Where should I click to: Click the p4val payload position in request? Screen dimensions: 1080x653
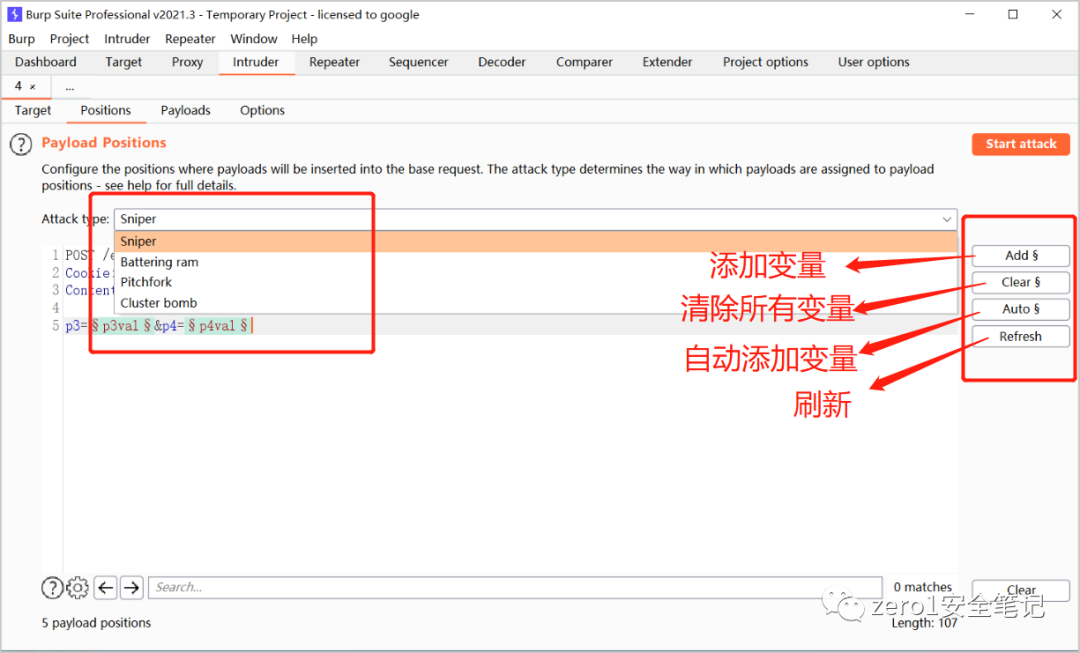coord(218,326)
